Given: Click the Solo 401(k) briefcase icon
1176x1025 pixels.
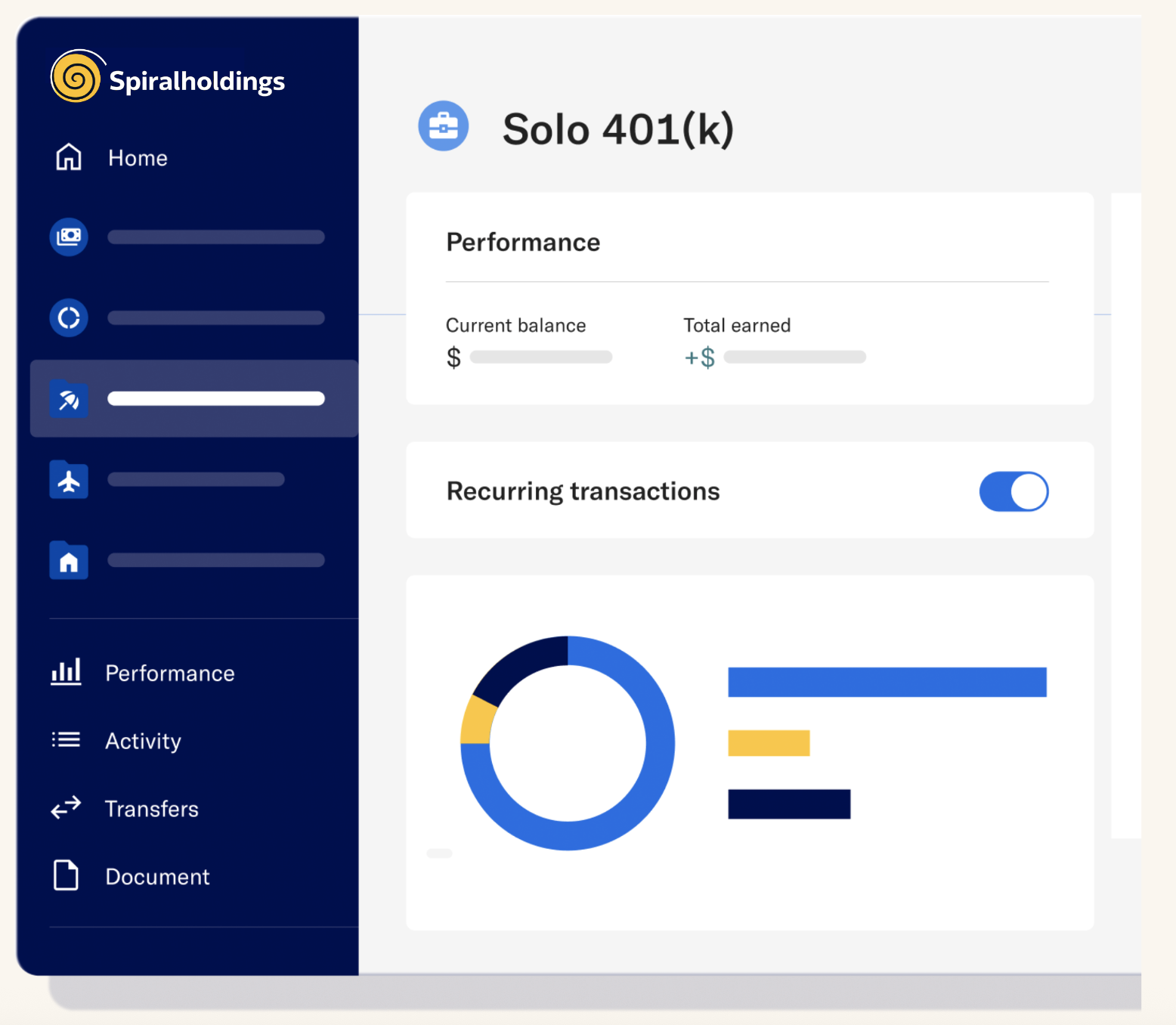Looking at the screenshot, I should (x=444, y=126).
